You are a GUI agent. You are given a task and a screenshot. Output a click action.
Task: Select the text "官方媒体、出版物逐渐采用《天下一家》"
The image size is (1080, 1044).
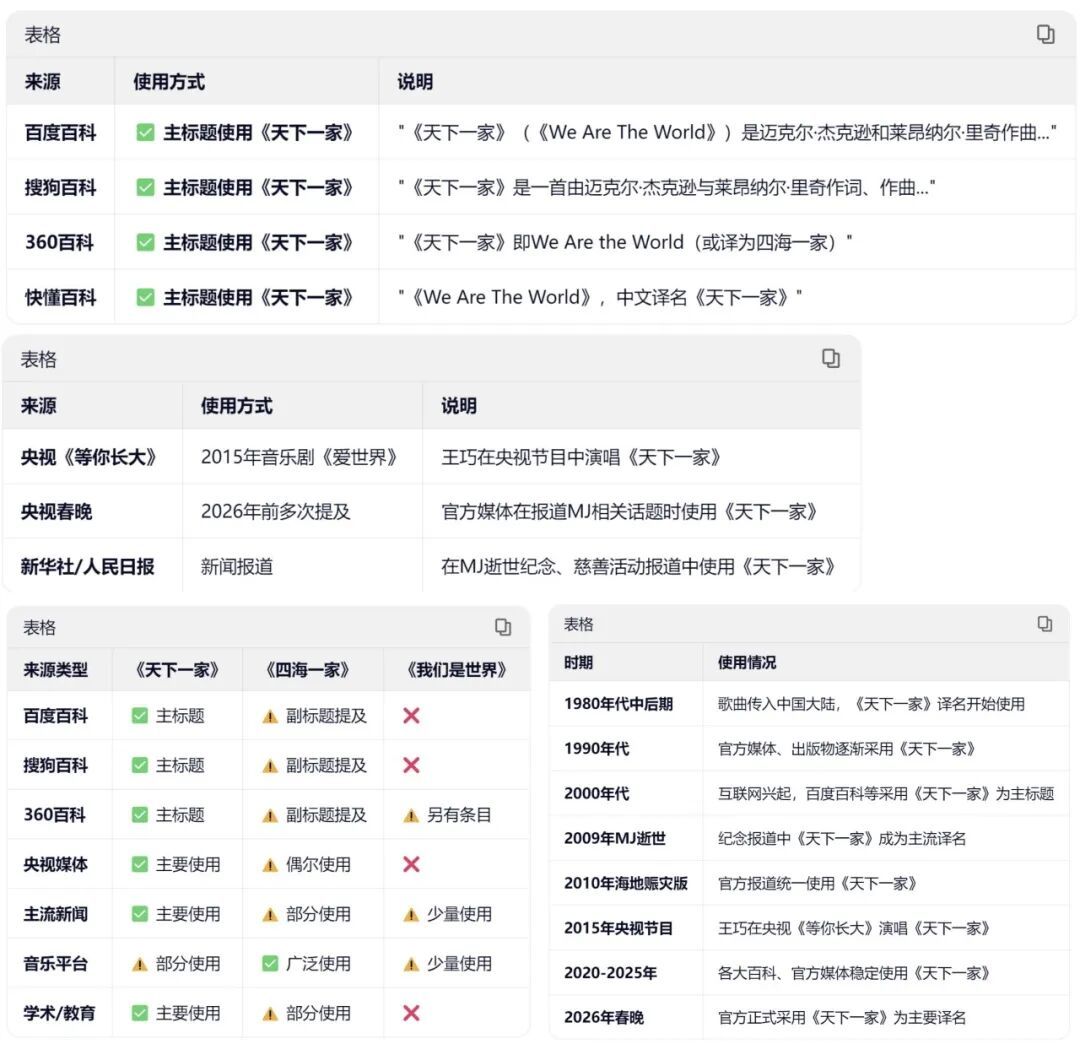tap(847, 749)
